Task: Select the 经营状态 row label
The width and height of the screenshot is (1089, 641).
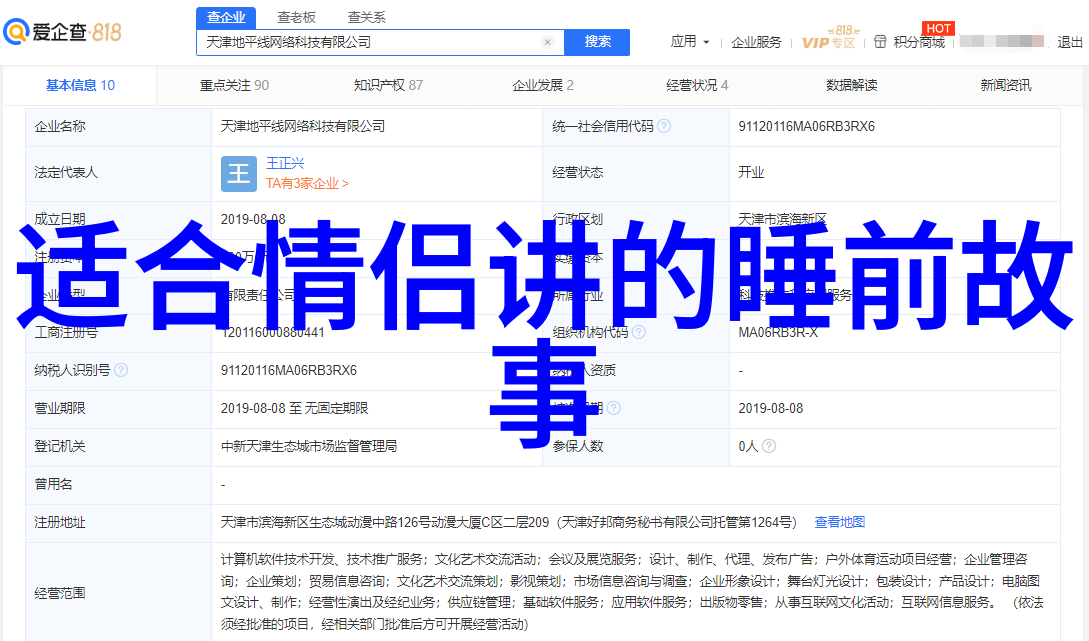Action: (578, 172)
